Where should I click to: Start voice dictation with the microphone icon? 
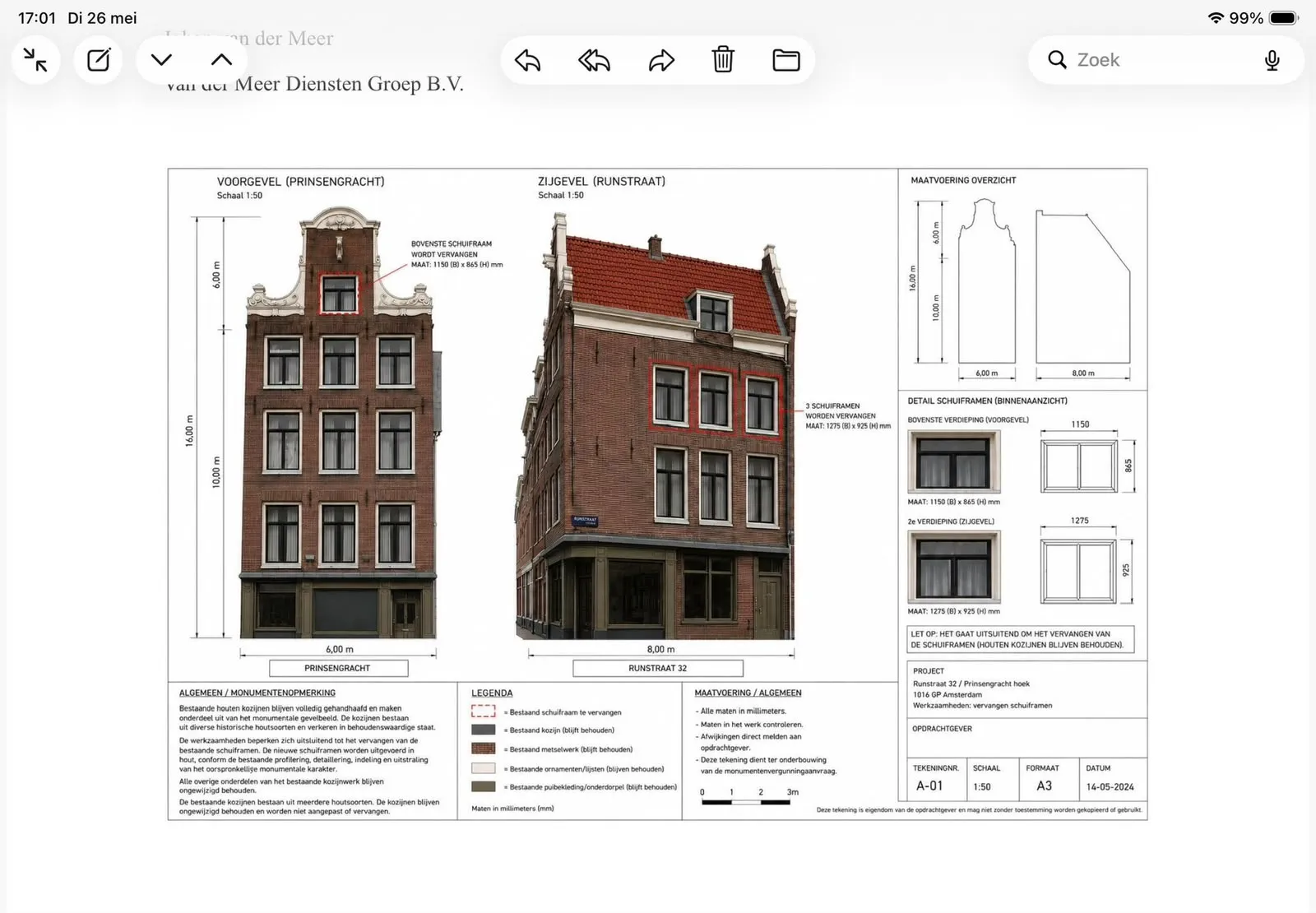[x=1272, y=60]
